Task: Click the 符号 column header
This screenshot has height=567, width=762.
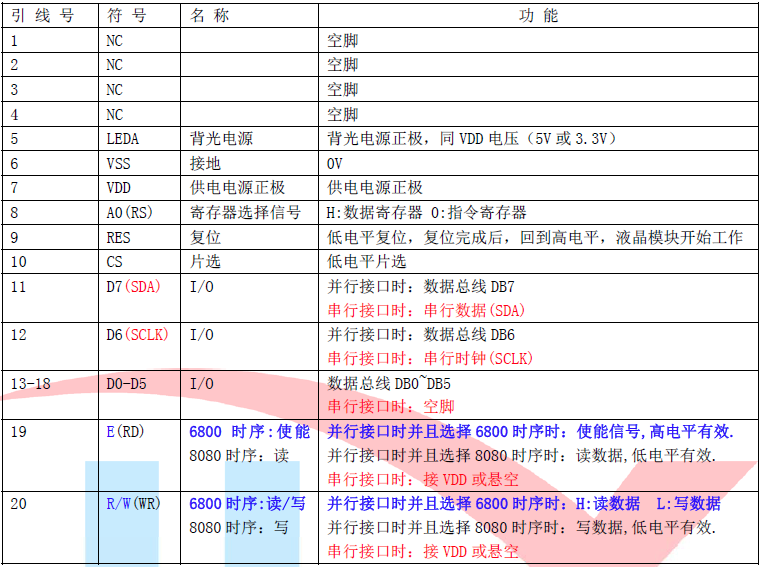Action: click(x=126, y=16)
